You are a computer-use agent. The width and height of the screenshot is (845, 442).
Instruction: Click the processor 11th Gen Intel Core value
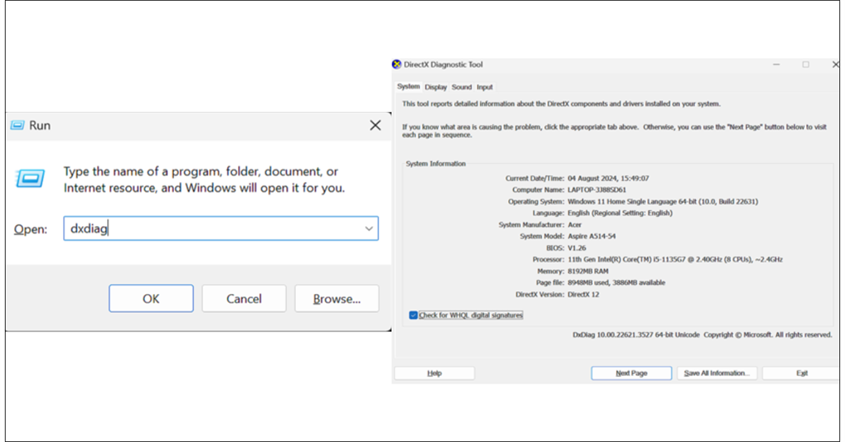point(675,259)
